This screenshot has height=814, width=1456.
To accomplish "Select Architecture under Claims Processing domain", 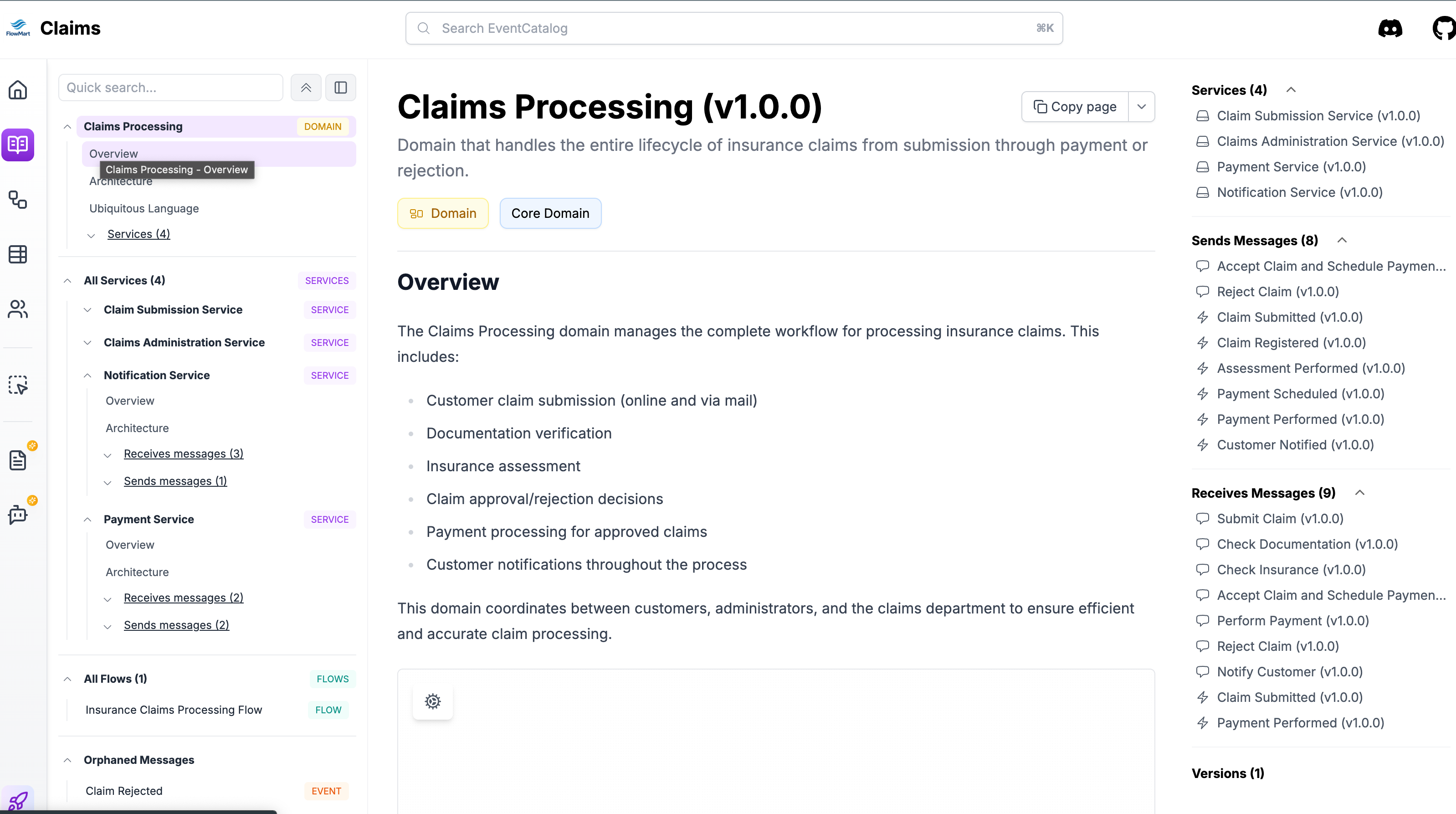I will (x=121, y=181).
